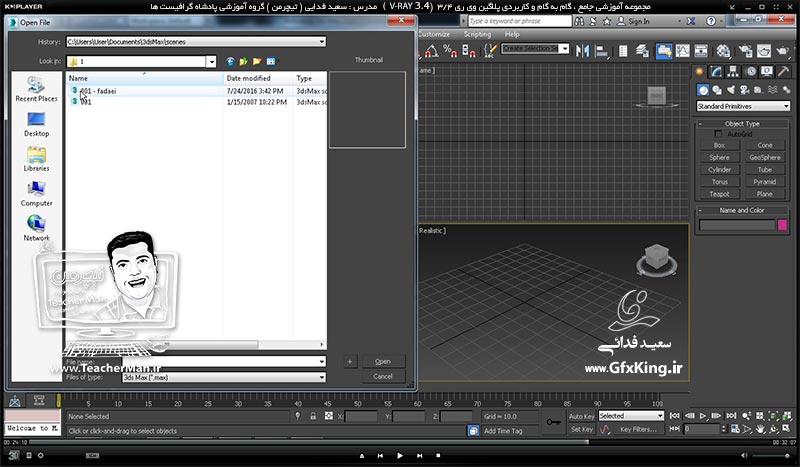The image size is (800, 467).
Task: Click the Mirror tool icon
Action: coord(582,51)
